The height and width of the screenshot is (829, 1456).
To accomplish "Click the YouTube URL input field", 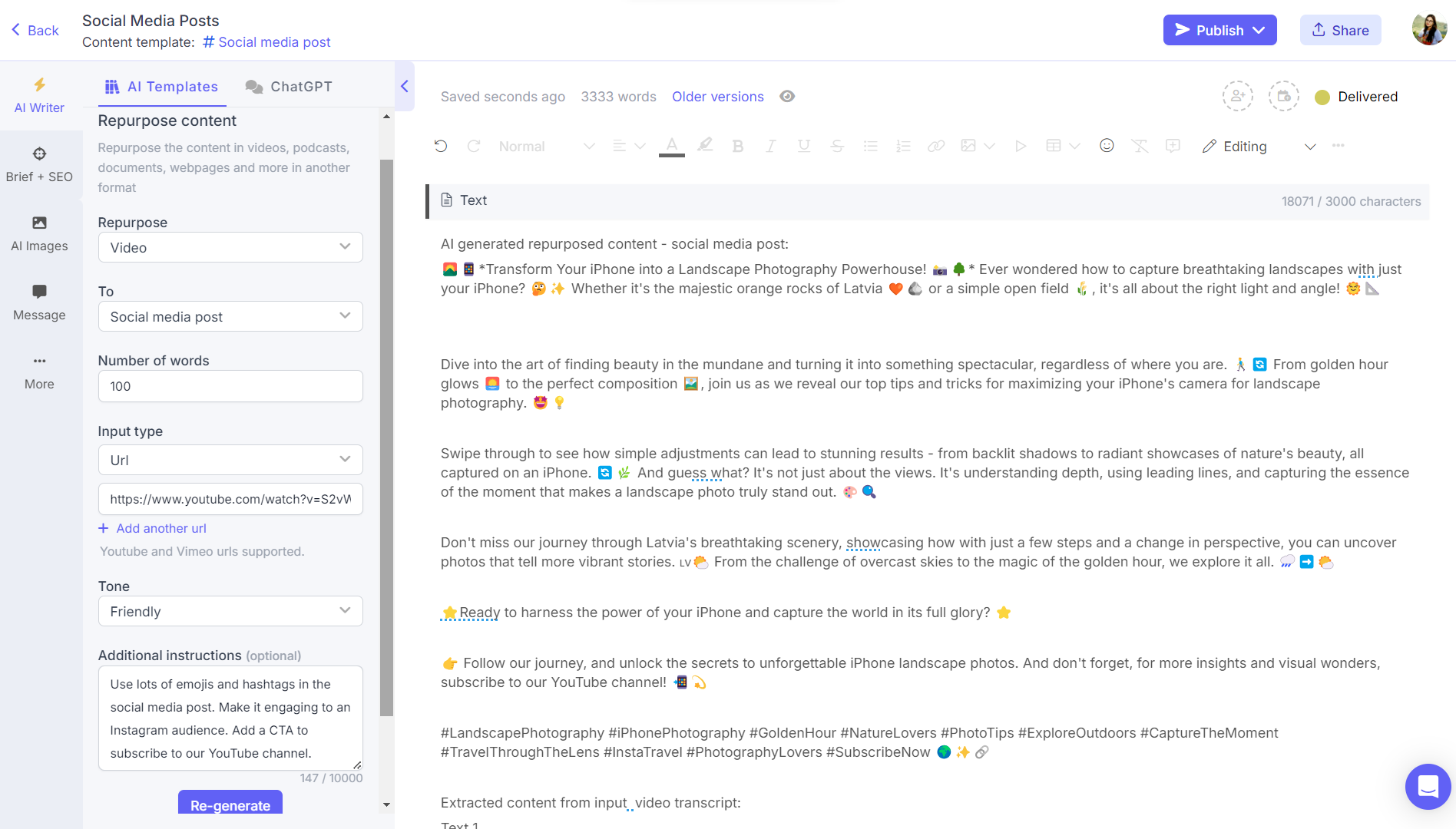I will (x=230, y=499).
